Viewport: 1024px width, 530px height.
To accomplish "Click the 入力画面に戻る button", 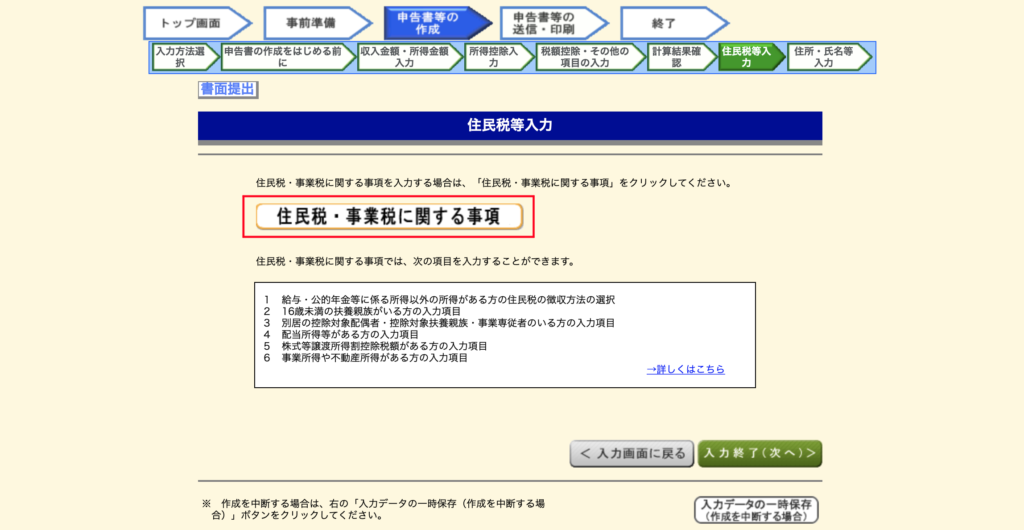I will point(631,454).
